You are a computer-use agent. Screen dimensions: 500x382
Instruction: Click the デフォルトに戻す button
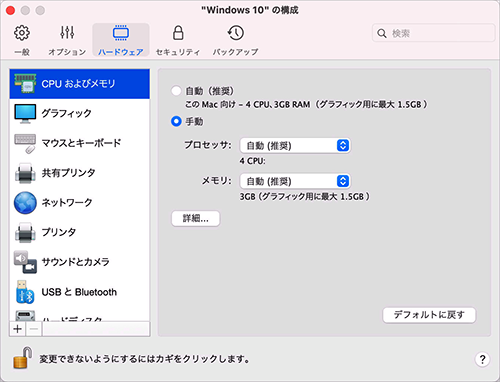tap(429, 315)
